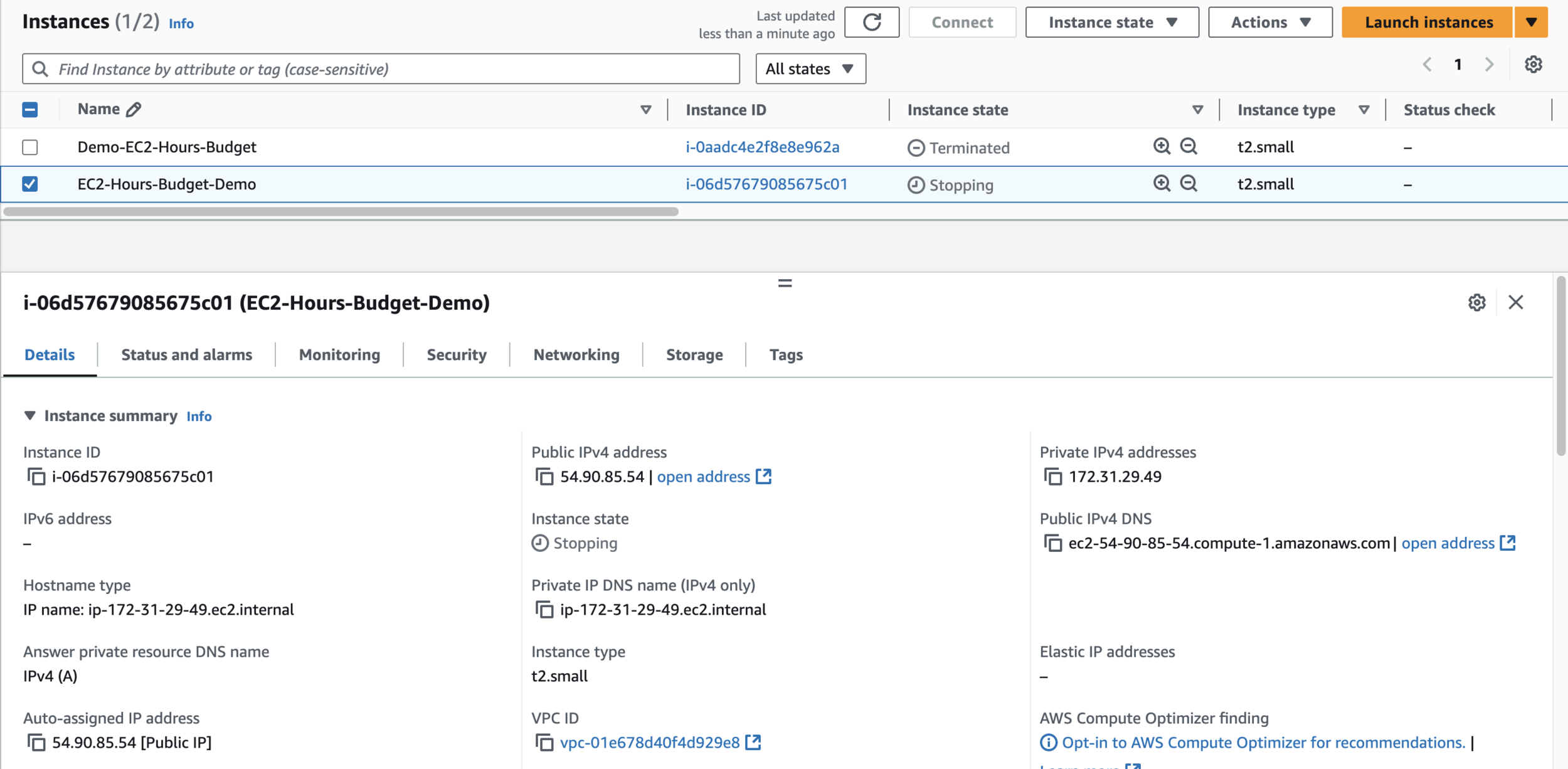1568x769 pixels.
Task: Select the Demo-EC2-Hours-Budget instance checkbox
Action: (x=30, y=147)
